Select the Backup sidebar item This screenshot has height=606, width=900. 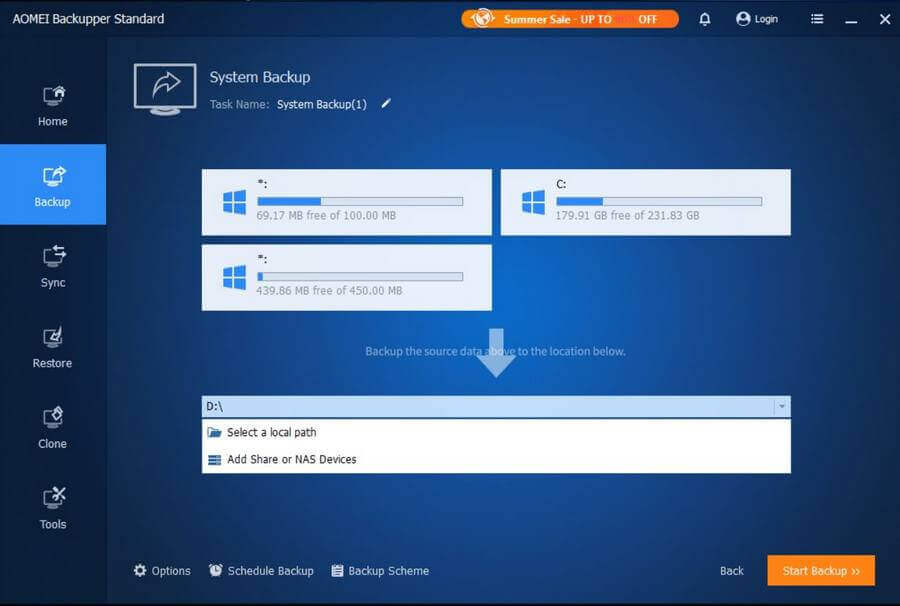[53, 184]
